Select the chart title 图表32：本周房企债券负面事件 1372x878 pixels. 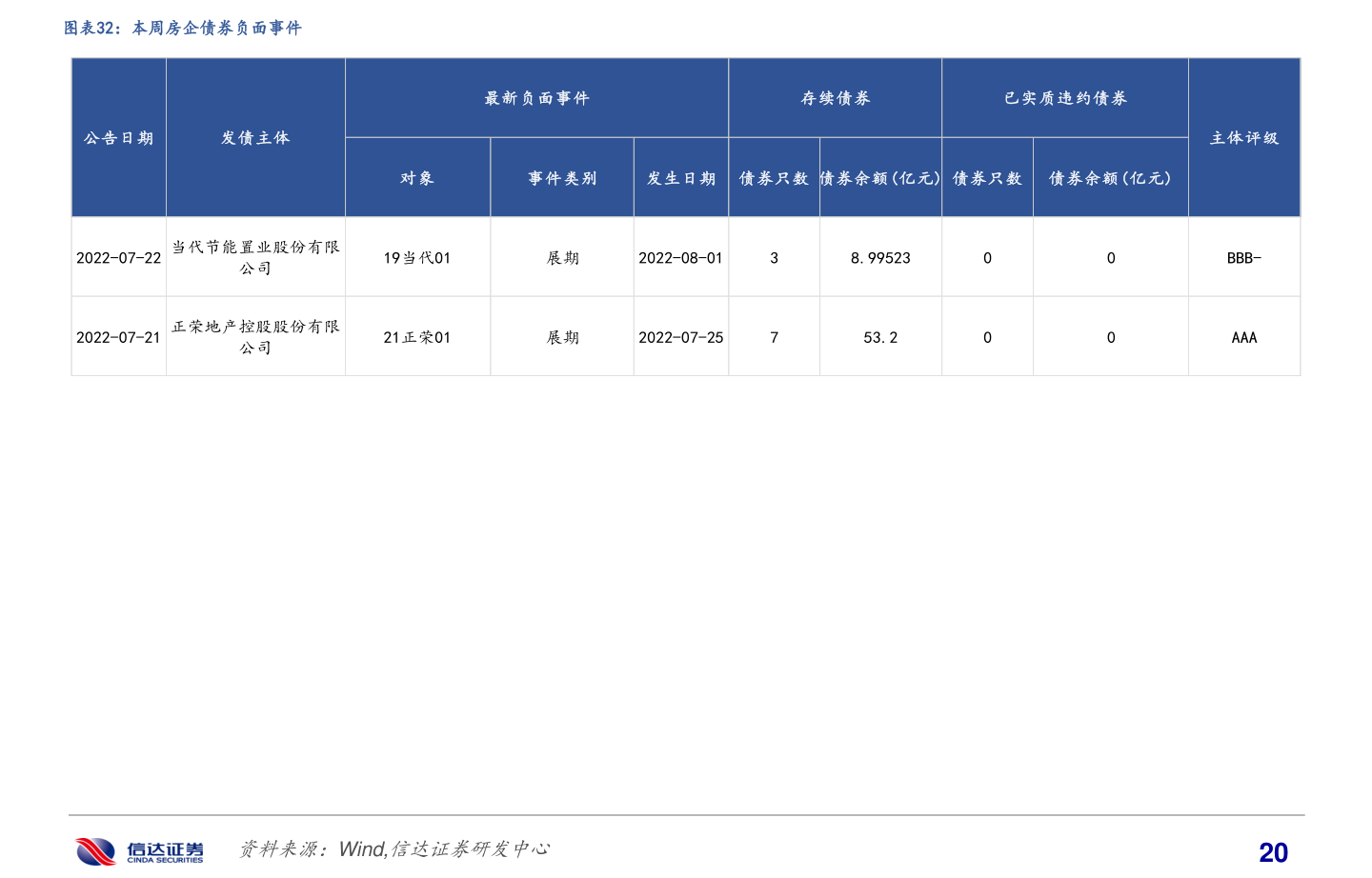point(180,29)
